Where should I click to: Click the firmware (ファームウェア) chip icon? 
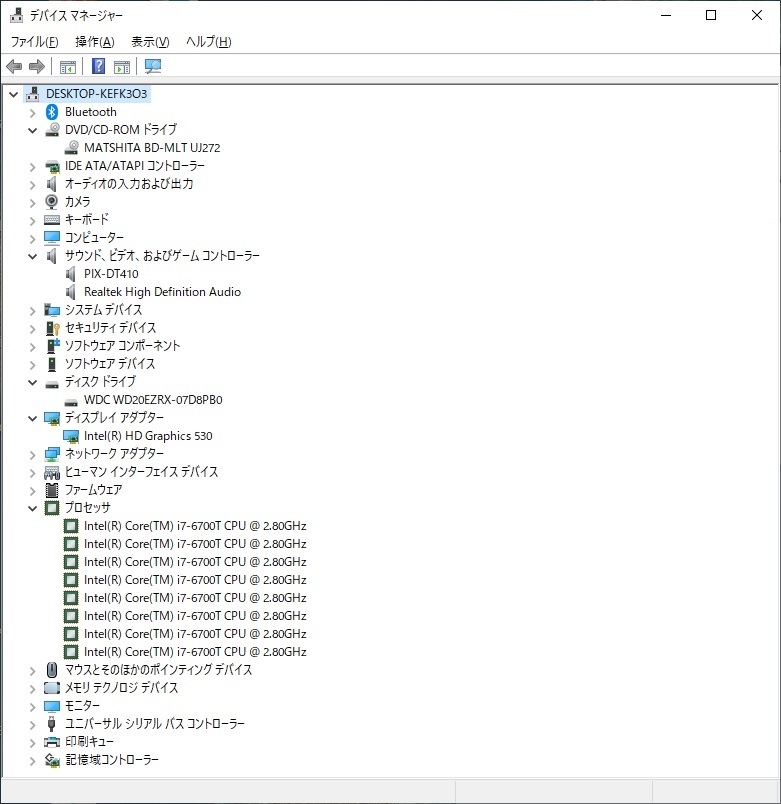tap(52, 490)
